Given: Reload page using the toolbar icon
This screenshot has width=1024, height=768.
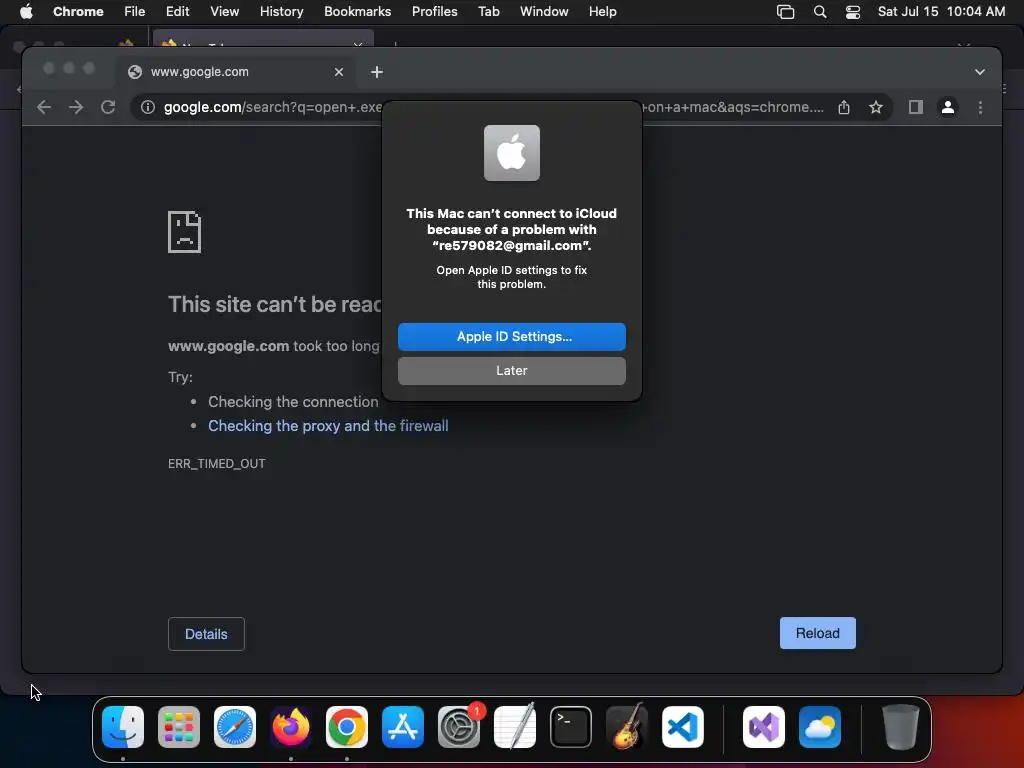Looking at the screenshot, I should coord(108,107).
